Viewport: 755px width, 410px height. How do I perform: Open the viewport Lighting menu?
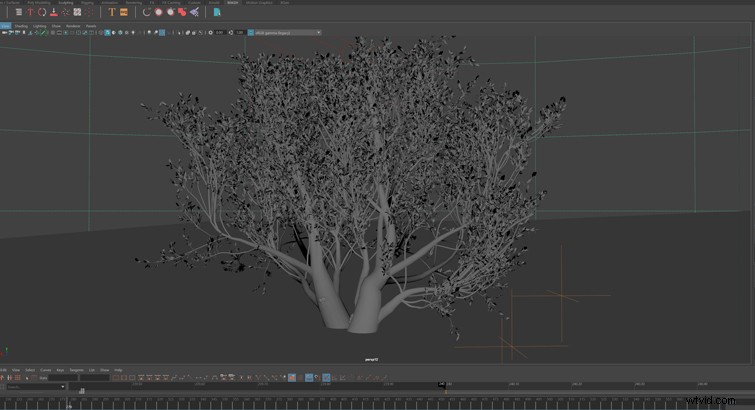click(x=39, y=26)
